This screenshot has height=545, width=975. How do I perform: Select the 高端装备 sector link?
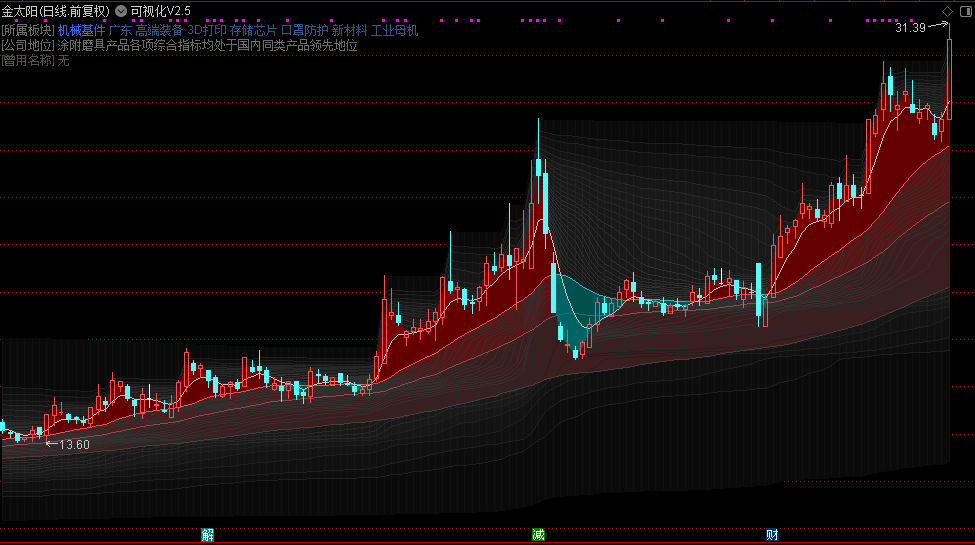[x=159, y=30]
